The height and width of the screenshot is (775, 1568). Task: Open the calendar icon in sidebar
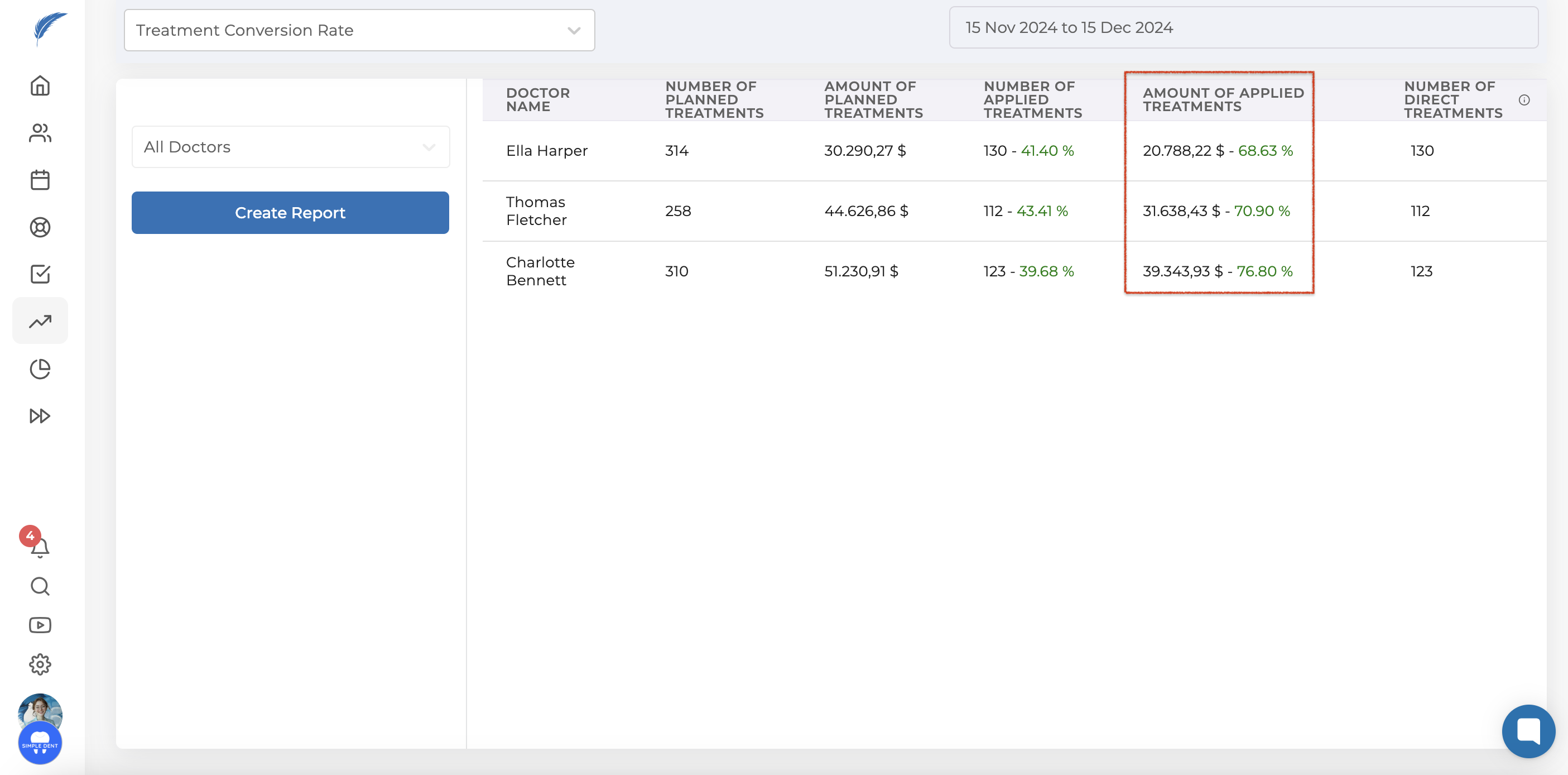coord(40,180)
